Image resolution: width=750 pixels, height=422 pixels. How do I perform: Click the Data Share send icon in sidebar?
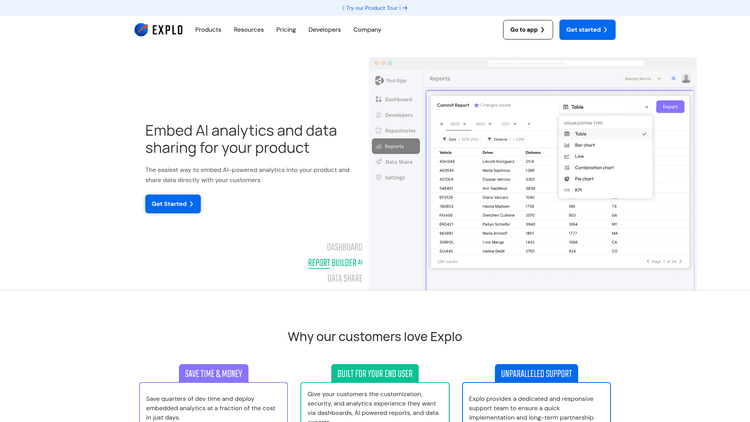pos(378,162)
